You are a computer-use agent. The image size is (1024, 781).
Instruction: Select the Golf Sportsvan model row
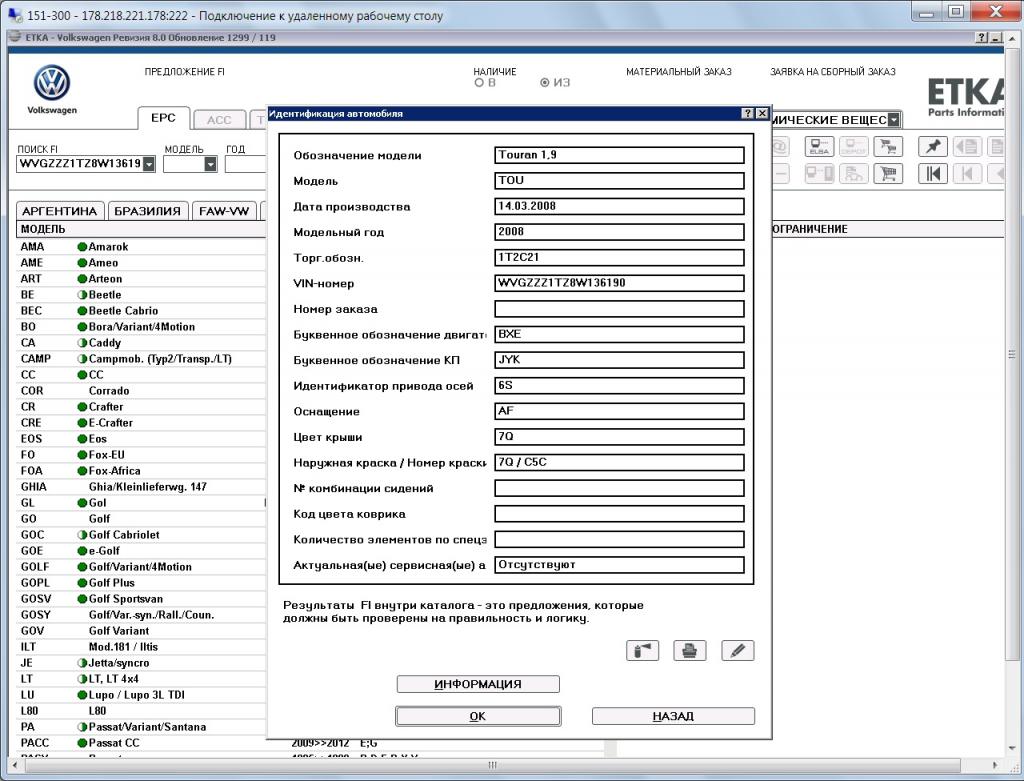140,599
